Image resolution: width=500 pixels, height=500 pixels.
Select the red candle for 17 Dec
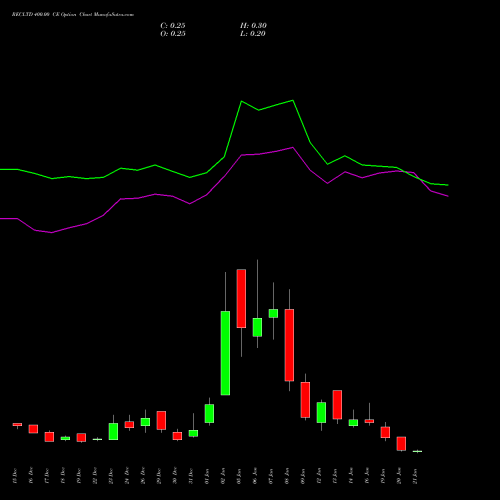point(49,437)
